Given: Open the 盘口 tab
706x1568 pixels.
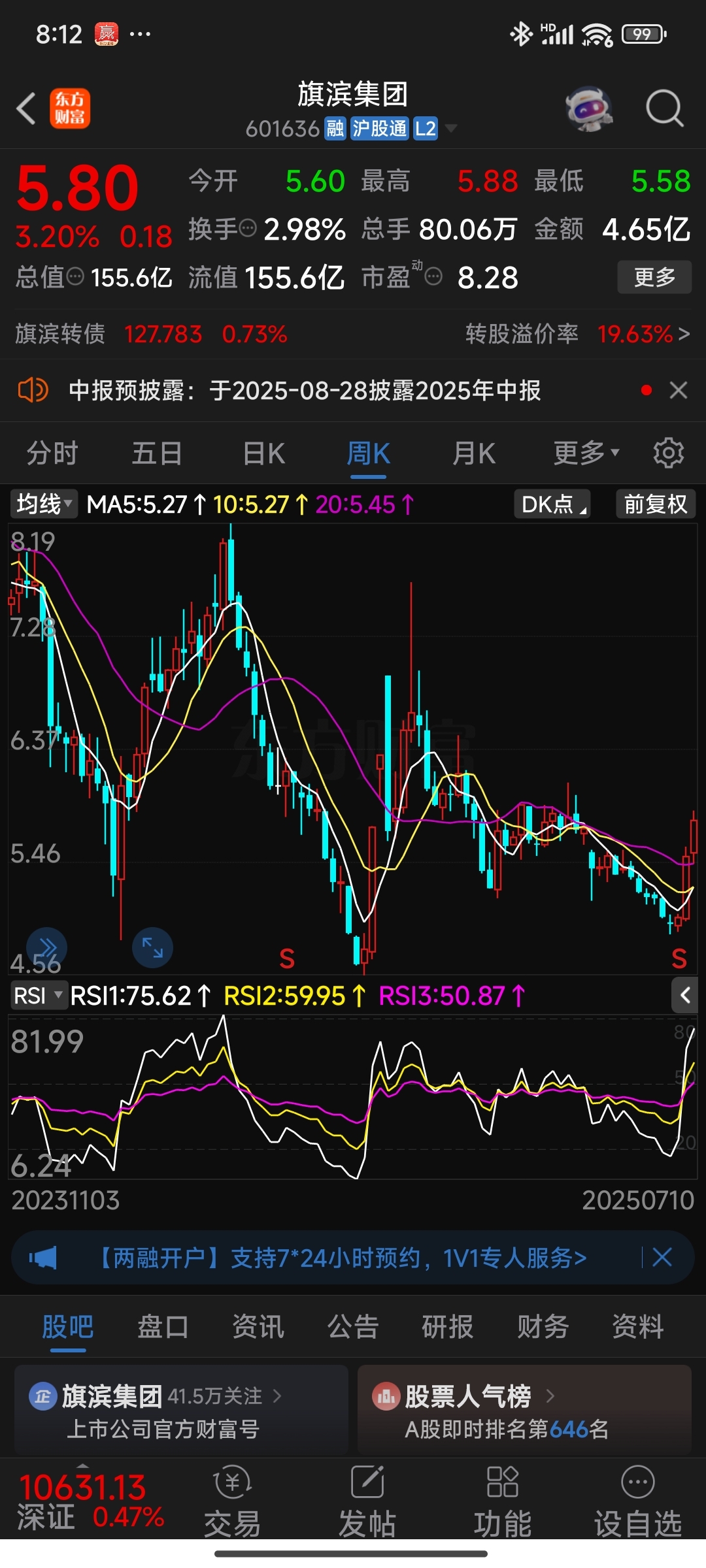Looking at the screenshot, I should pos(163,1327).
